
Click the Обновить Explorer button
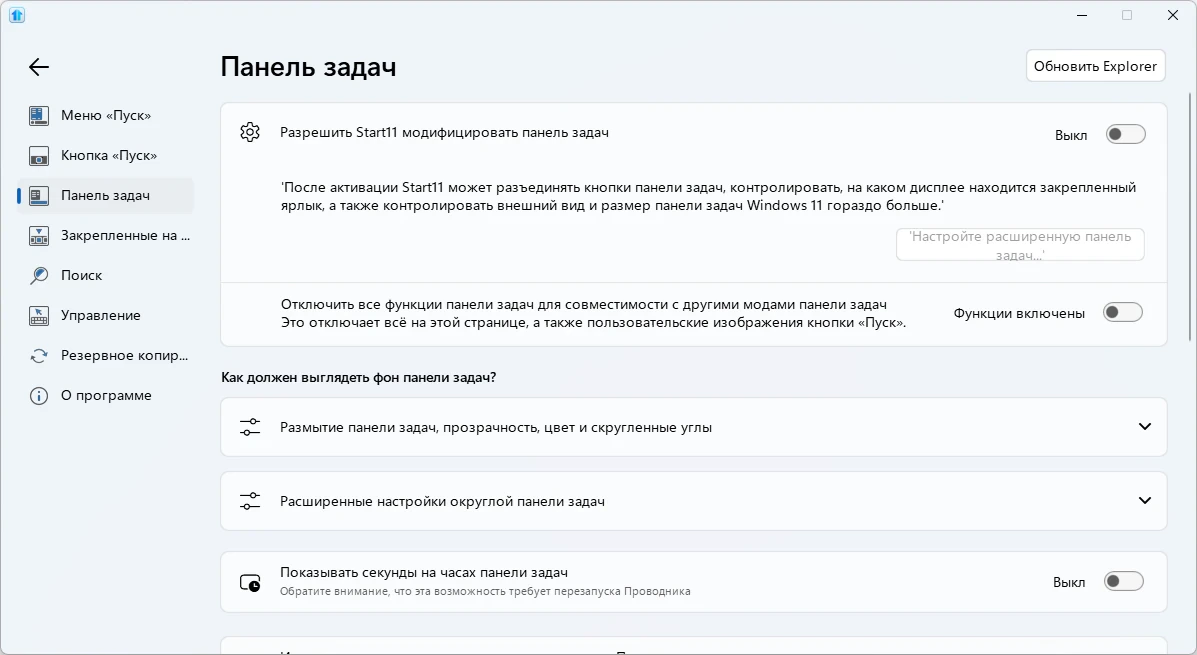1095,66
